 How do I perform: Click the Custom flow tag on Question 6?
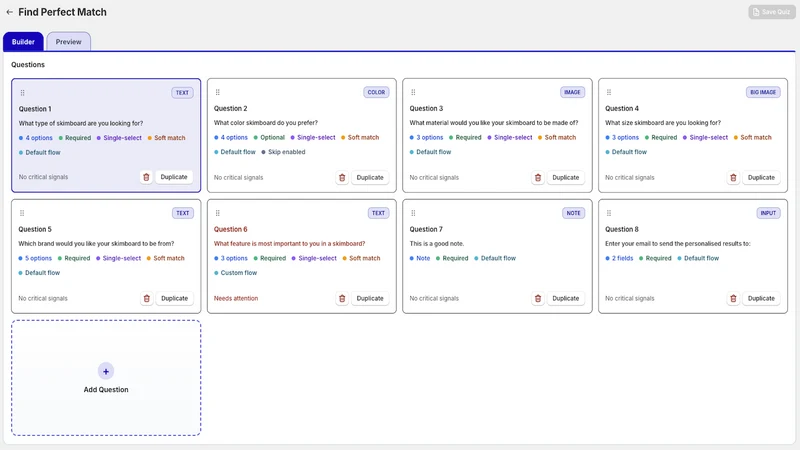235,273
